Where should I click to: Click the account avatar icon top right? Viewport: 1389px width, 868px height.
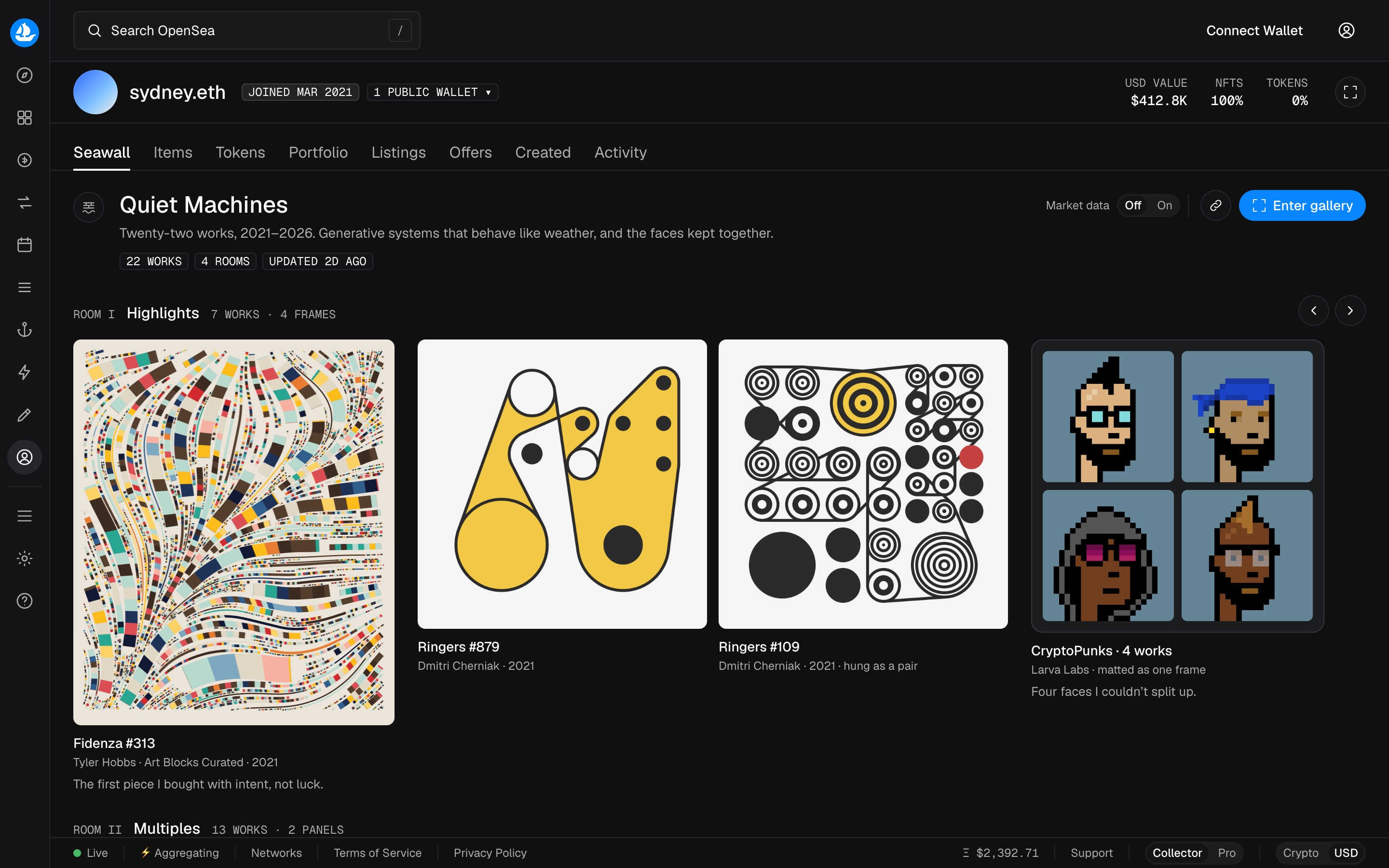click(x=1346, y=30)
